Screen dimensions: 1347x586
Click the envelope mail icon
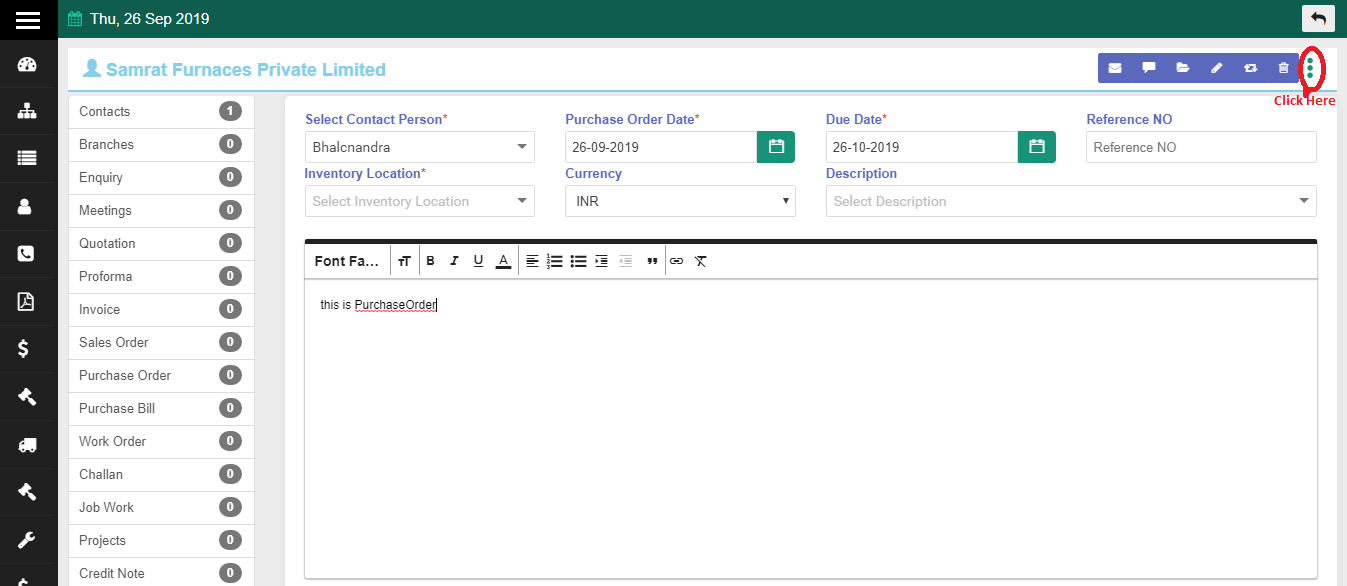tap(1115, 68)
